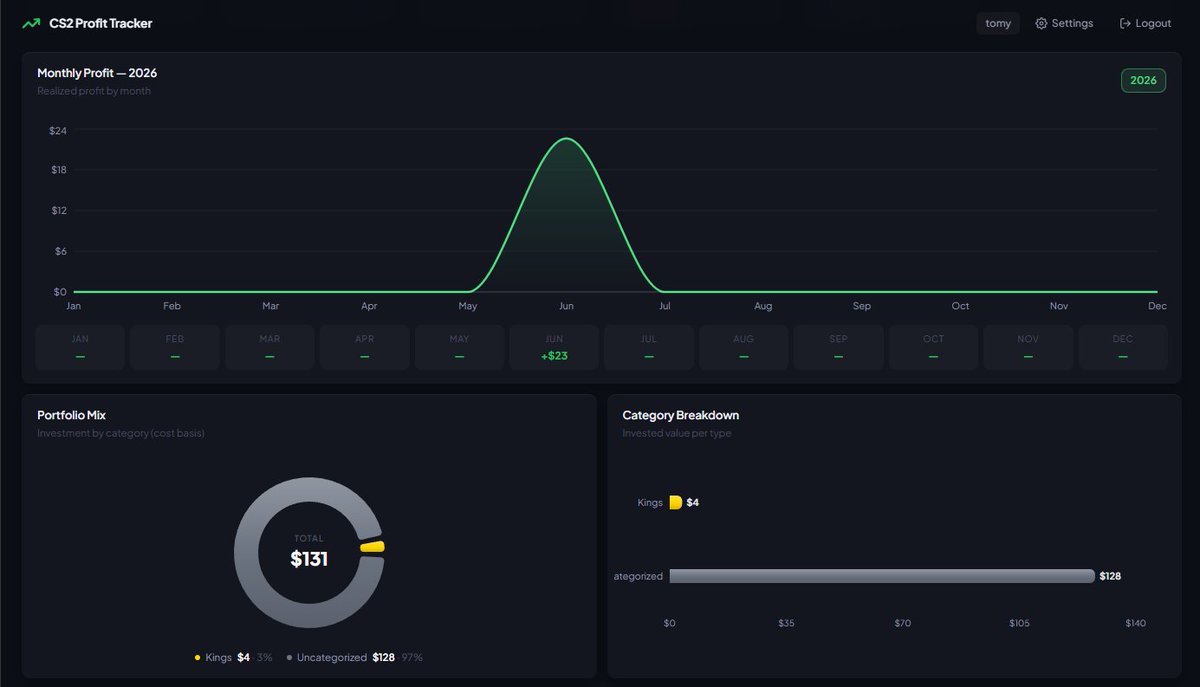Click the 97% legend percentage
The width and height of the screenshot is (1200, 687).
[412, 658]
